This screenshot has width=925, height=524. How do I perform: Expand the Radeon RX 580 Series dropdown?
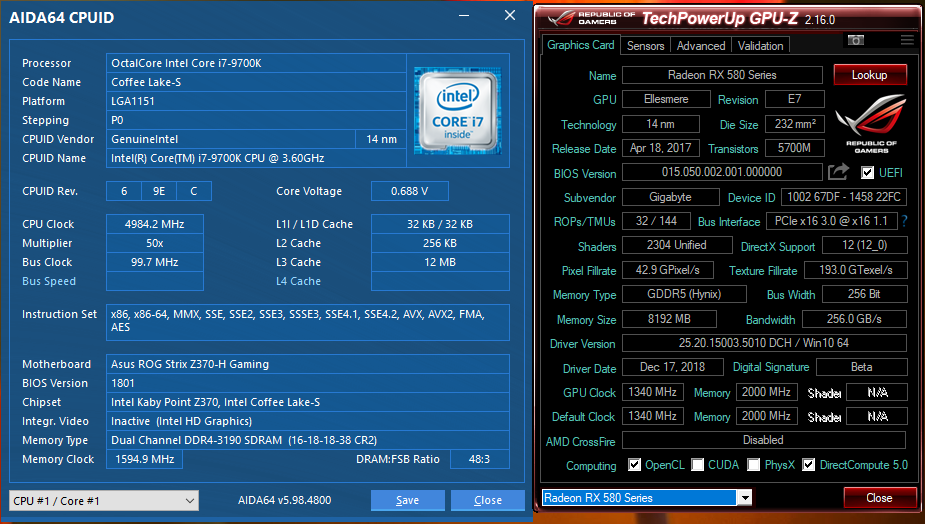pyautogui.click(x=745, y=497)
